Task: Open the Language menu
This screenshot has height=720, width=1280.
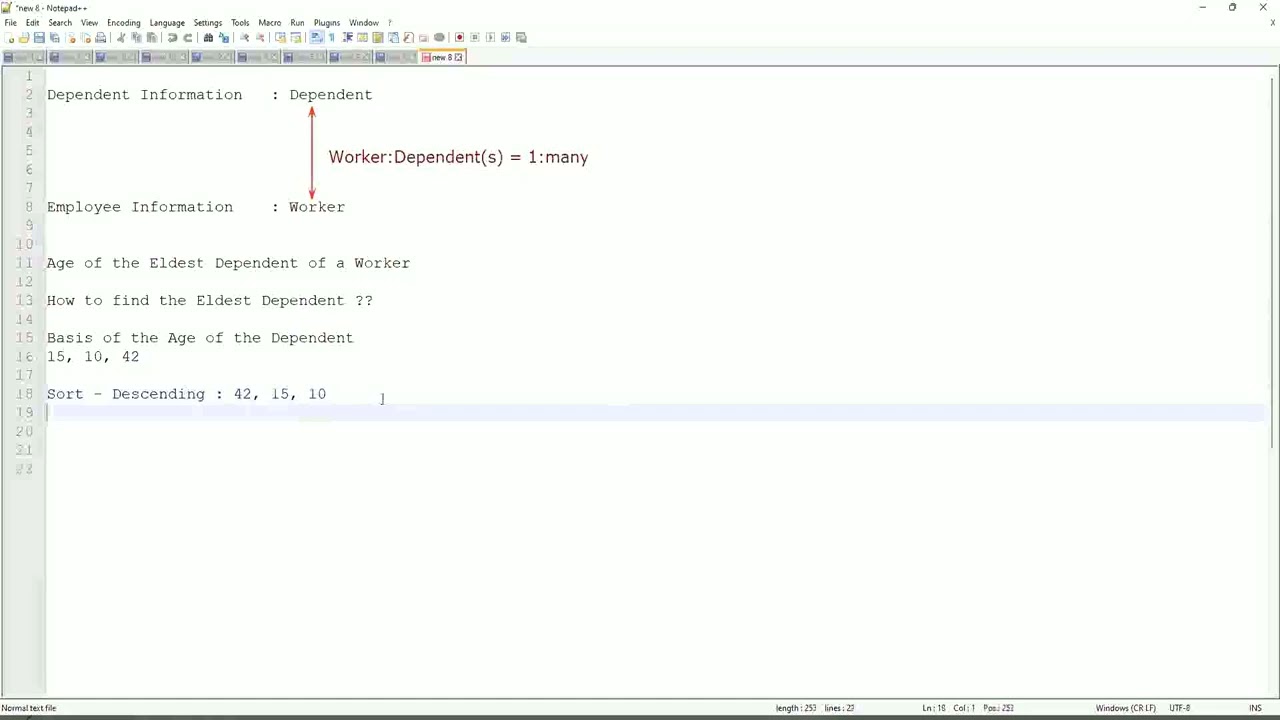Action: tap(167, 22)
